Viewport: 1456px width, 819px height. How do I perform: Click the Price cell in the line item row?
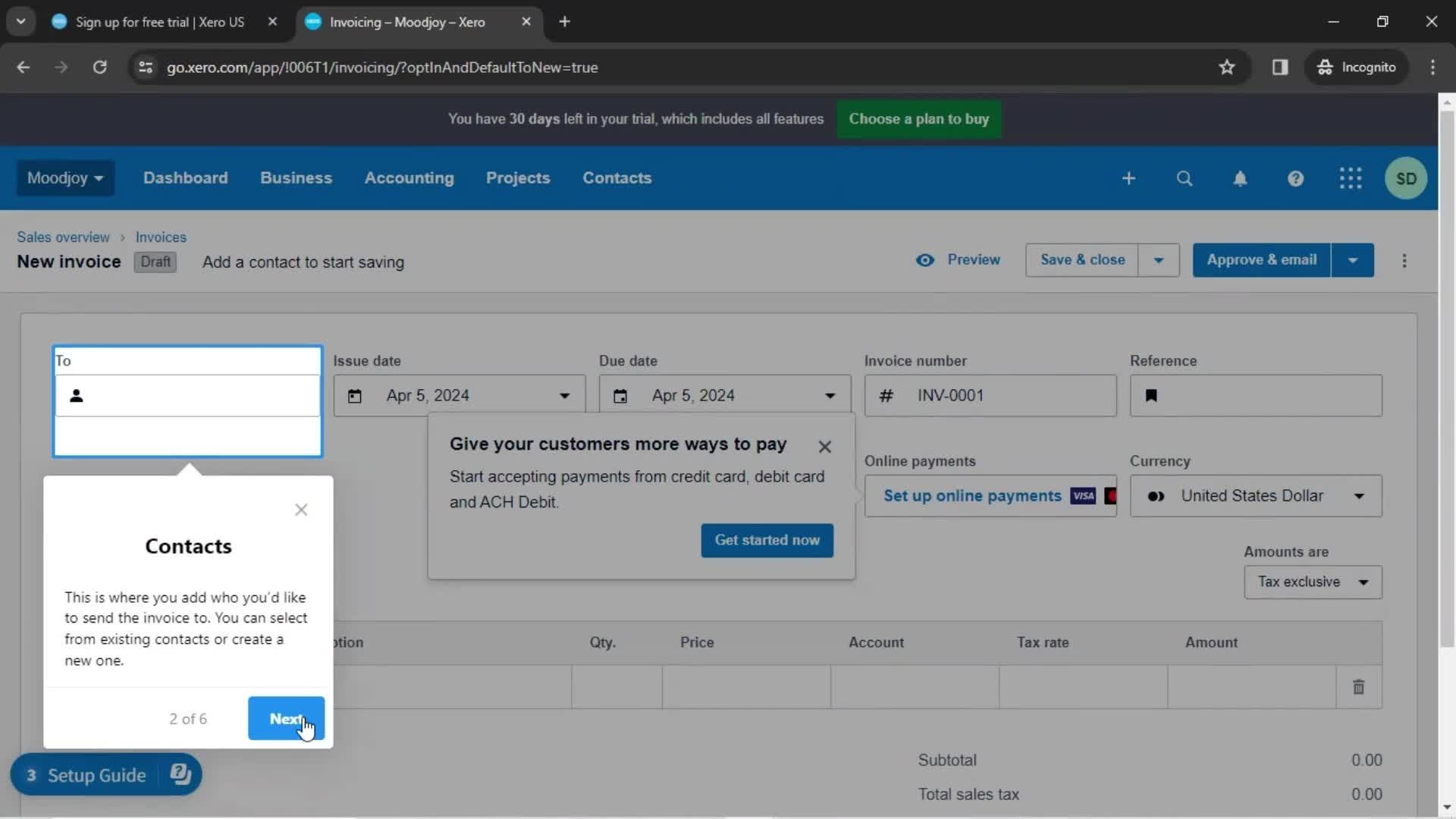pyautogui.click(x=746, y=687)
